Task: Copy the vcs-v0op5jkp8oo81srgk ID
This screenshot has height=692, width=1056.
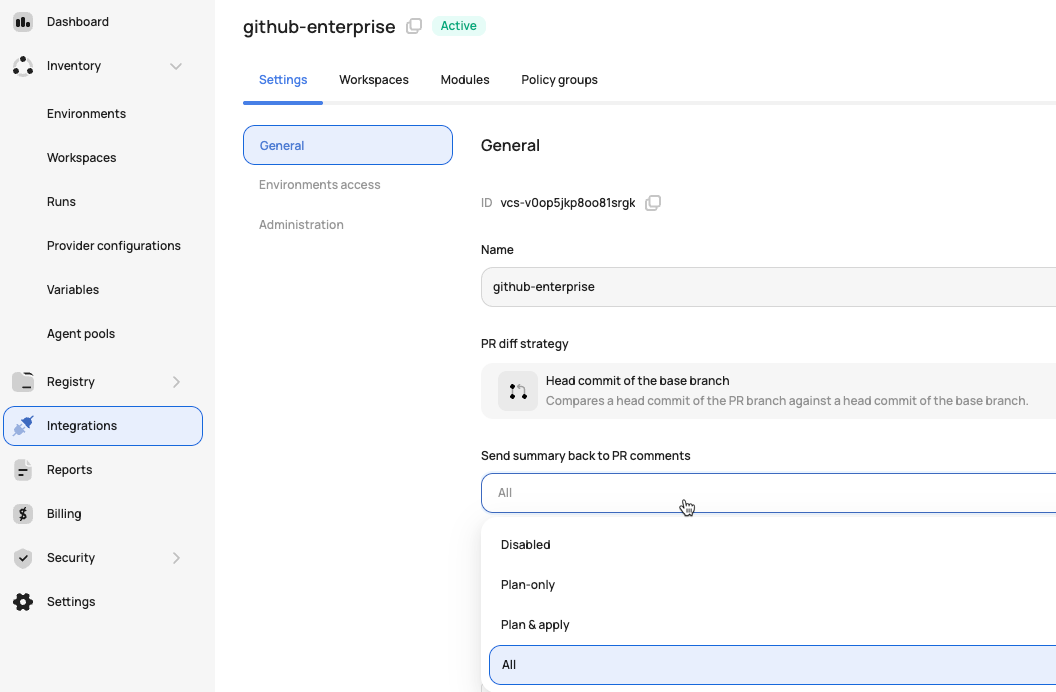Action: pos(653,203)
